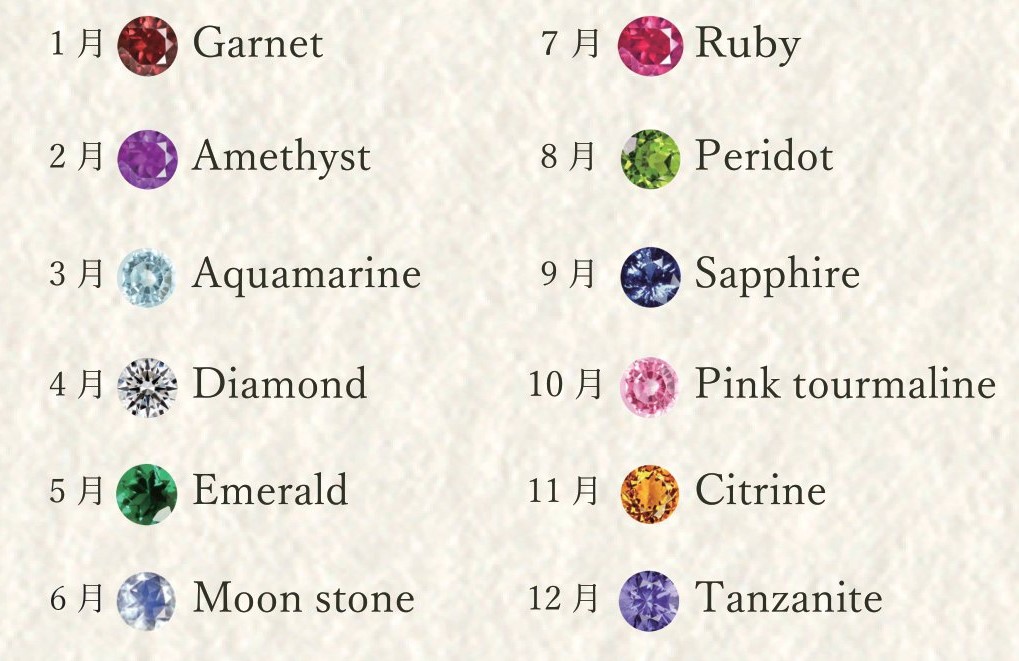Select the green Emerald gemstone

point(147,494)
